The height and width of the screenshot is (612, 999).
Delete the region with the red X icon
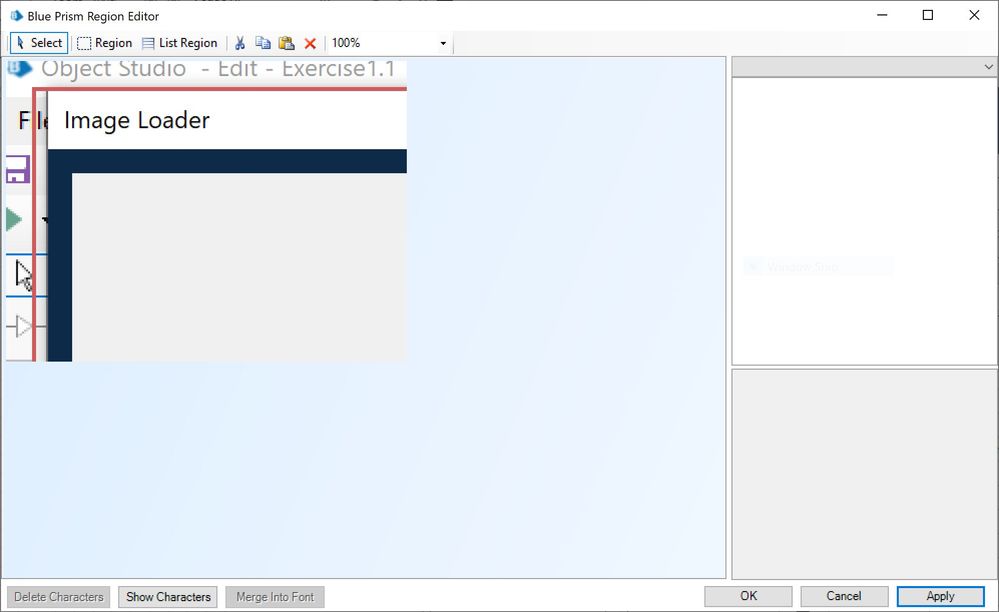(310, 43)
